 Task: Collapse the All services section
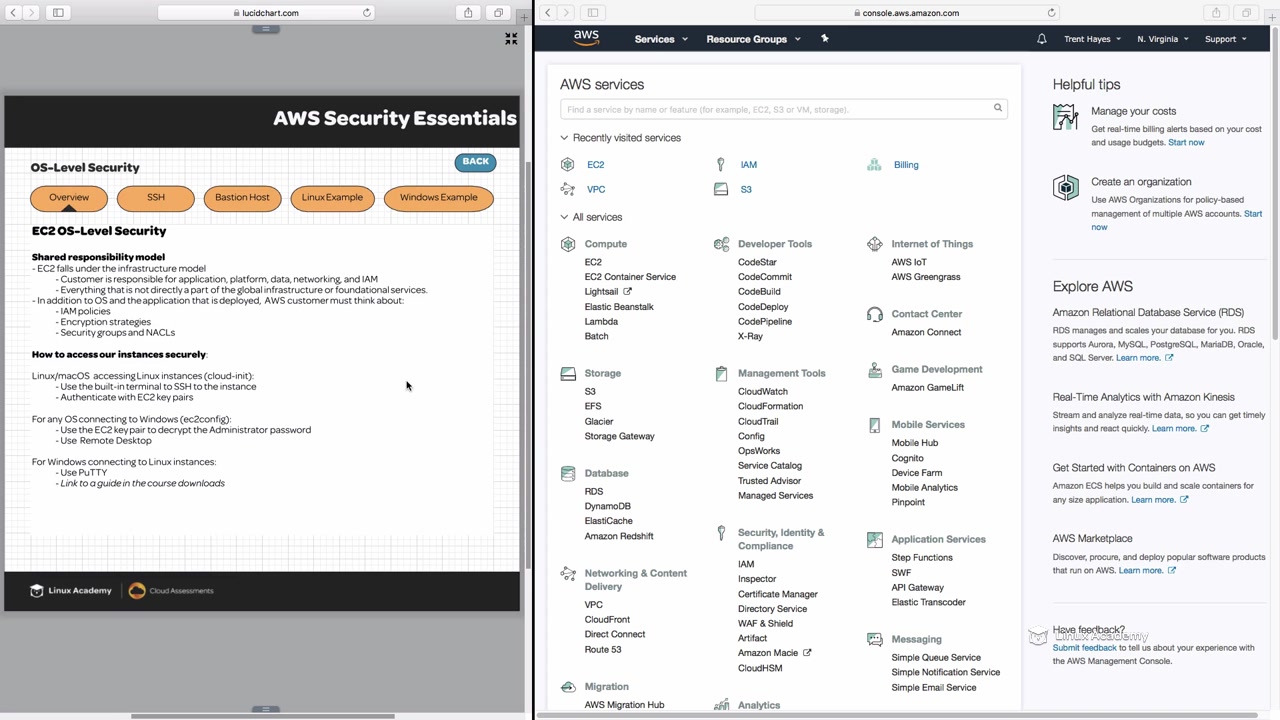point(591,217)
